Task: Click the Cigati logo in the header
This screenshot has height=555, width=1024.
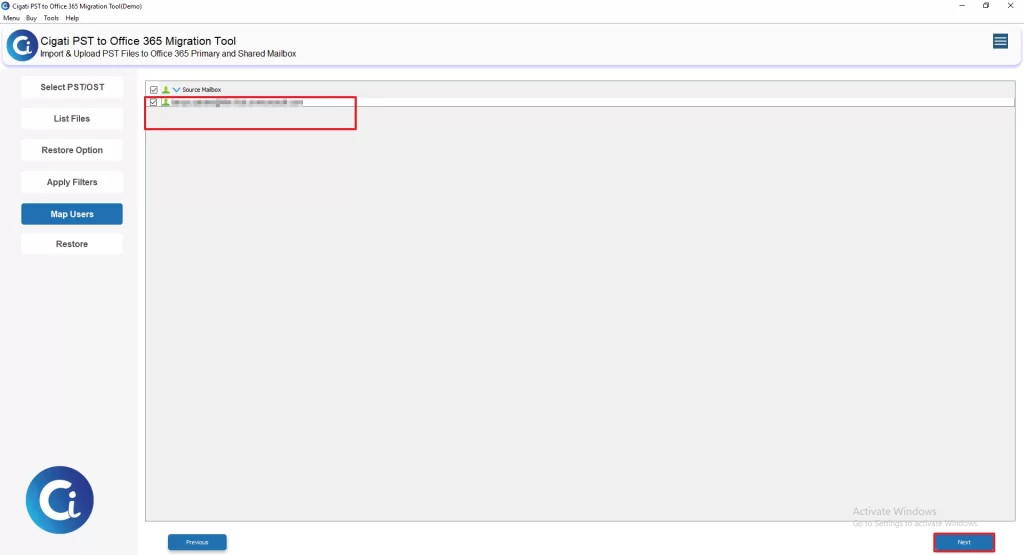Action: pyautogui.click(x=22, y=46)
